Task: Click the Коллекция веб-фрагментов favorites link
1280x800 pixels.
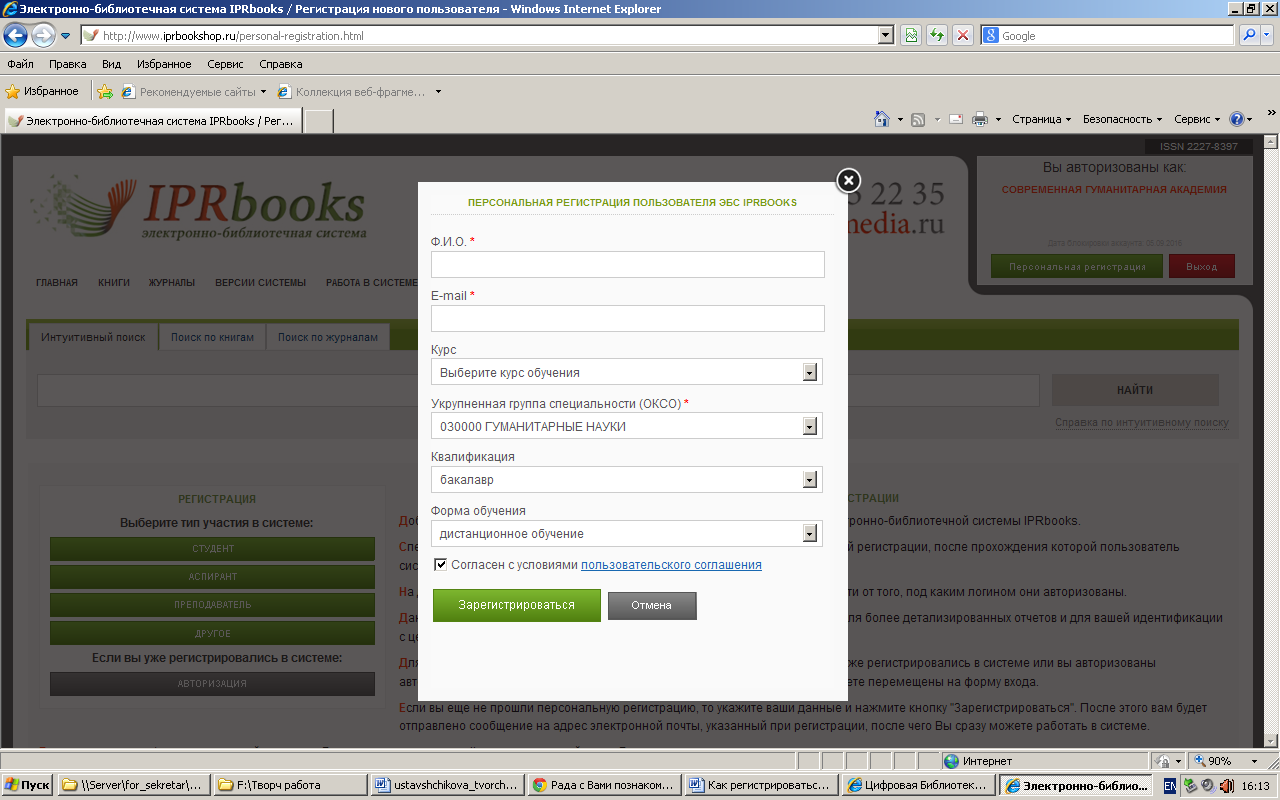Action: (359, 92)
